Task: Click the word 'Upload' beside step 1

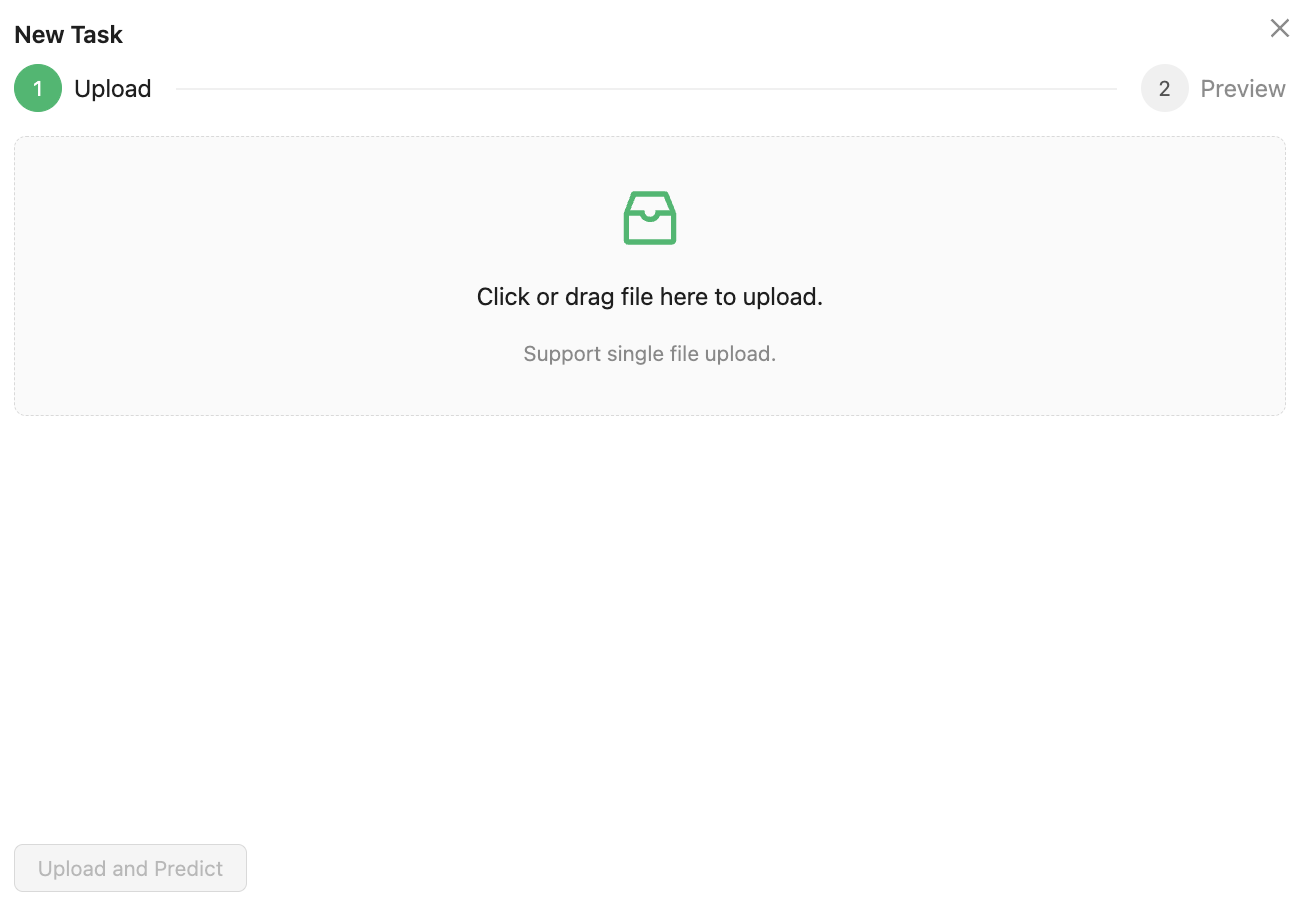Action: [x=113, y=88]
